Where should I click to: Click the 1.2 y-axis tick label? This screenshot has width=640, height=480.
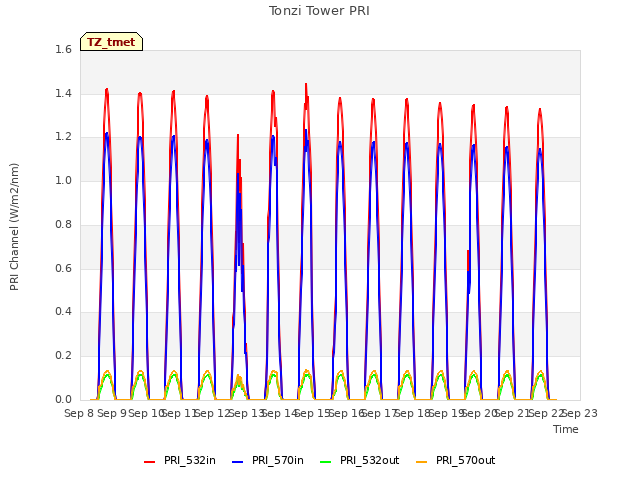pyautogui.click(x=63, y=137)
